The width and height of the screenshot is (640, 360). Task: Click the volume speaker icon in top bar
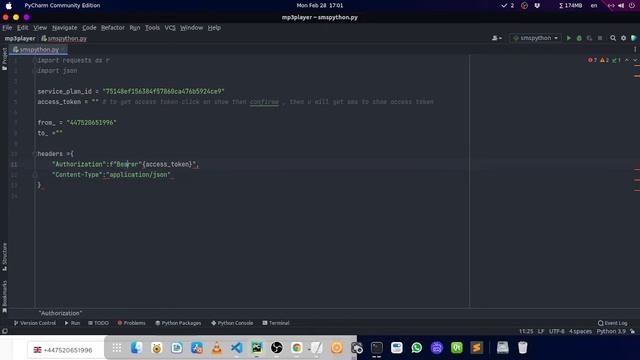pos(621,5)
